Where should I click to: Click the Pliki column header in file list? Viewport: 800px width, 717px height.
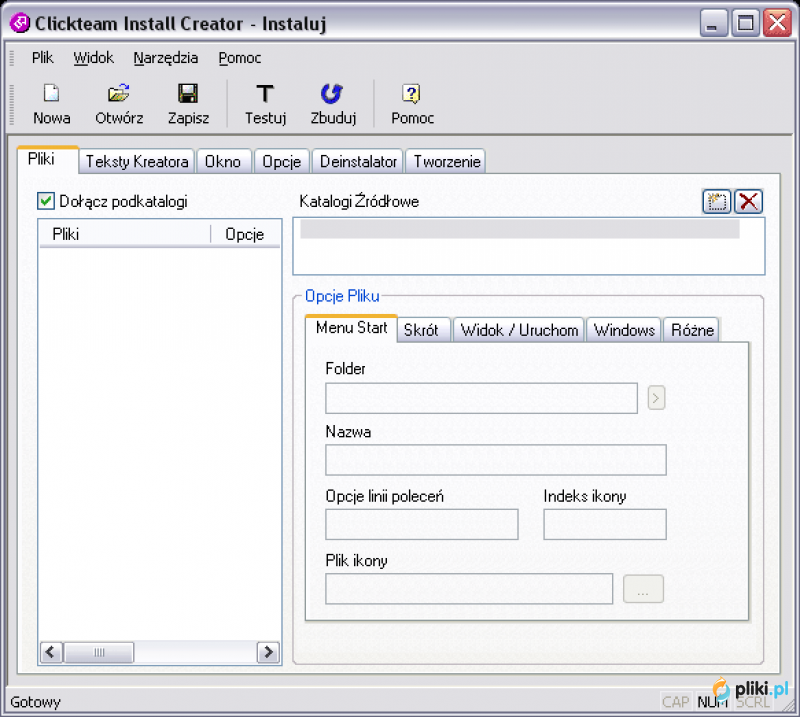click(x=125, y=234)
